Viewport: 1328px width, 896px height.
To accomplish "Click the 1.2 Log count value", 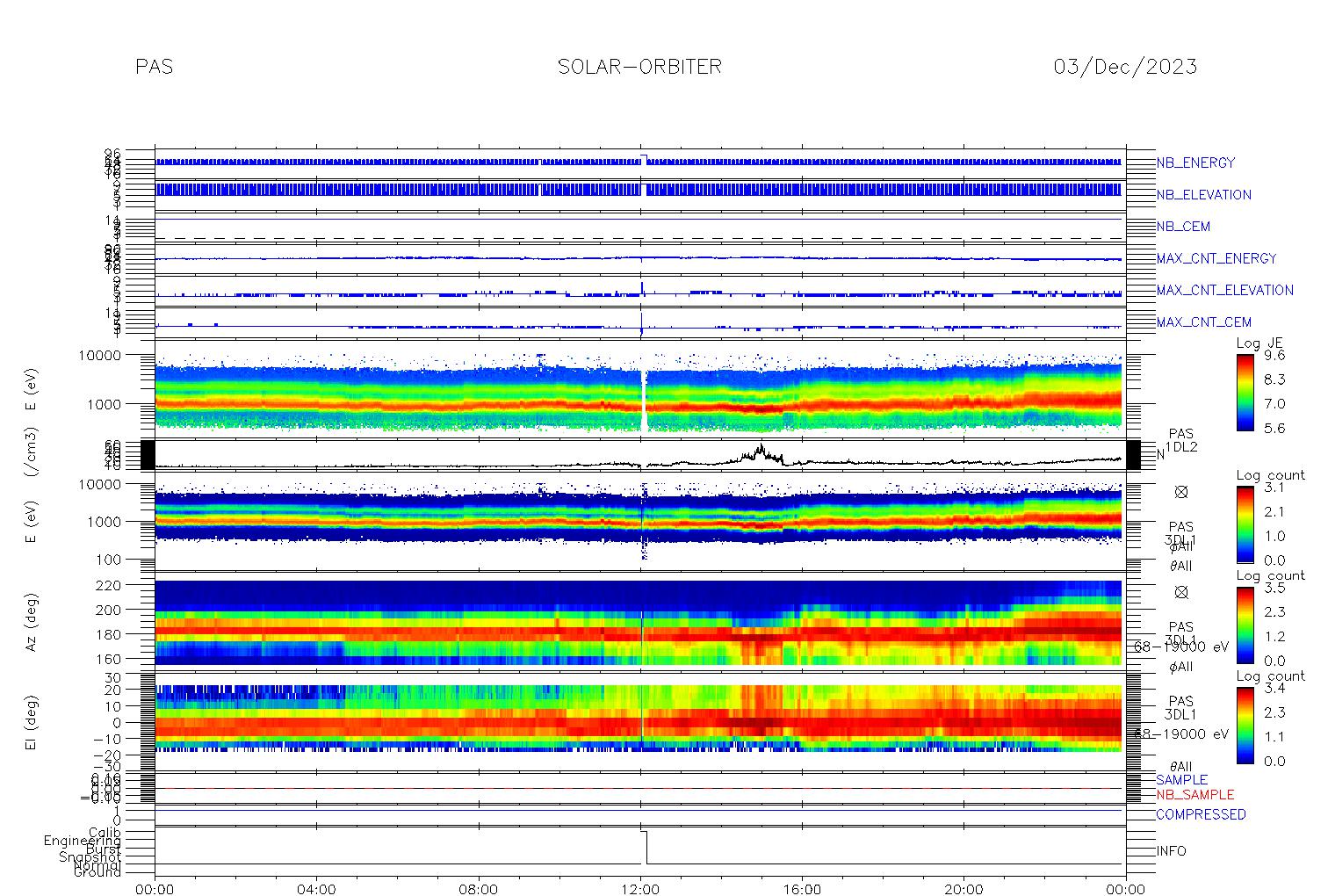I will pyautogui.click(x=1274, y=637).
